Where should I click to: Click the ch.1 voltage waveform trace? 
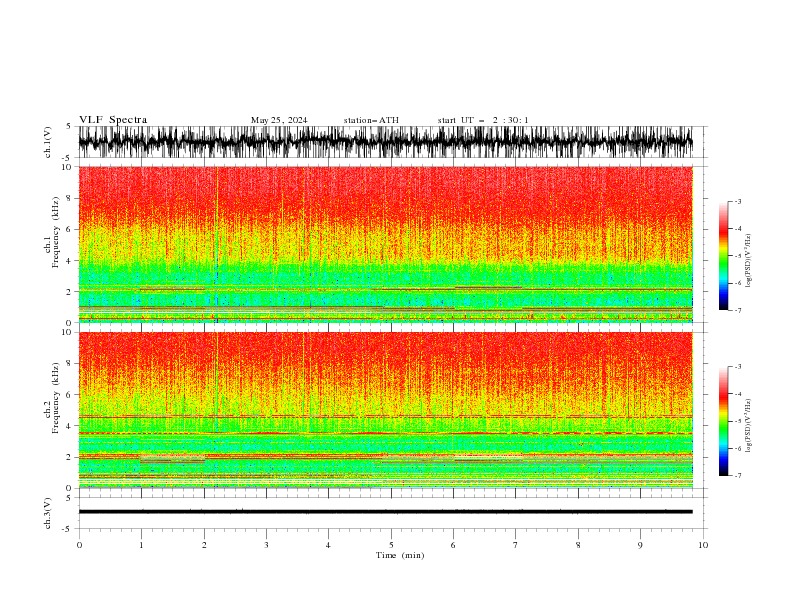point(385,142)
